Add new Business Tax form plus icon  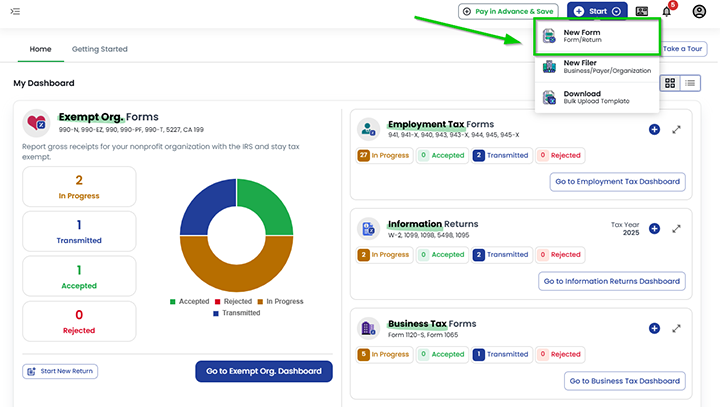[654, 328]
